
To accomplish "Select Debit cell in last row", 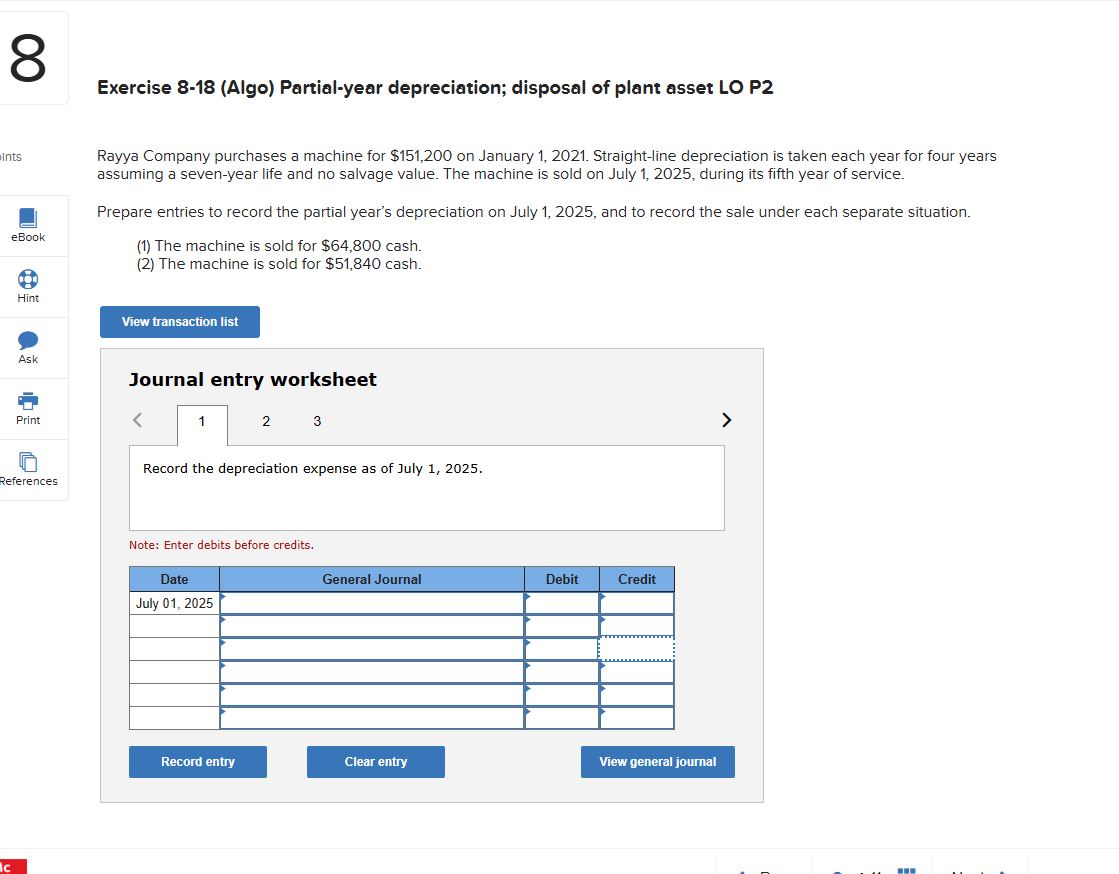I will [x=562, y=718].
